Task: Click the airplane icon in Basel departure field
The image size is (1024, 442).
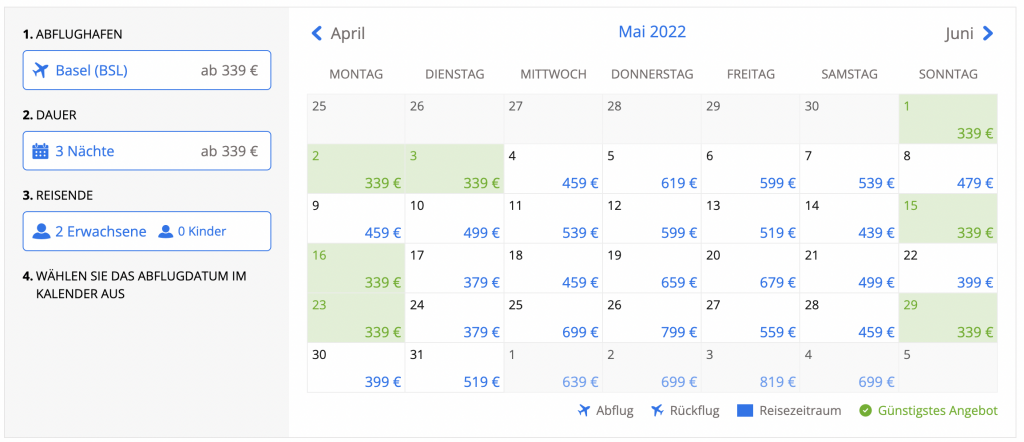Action: 41,71
